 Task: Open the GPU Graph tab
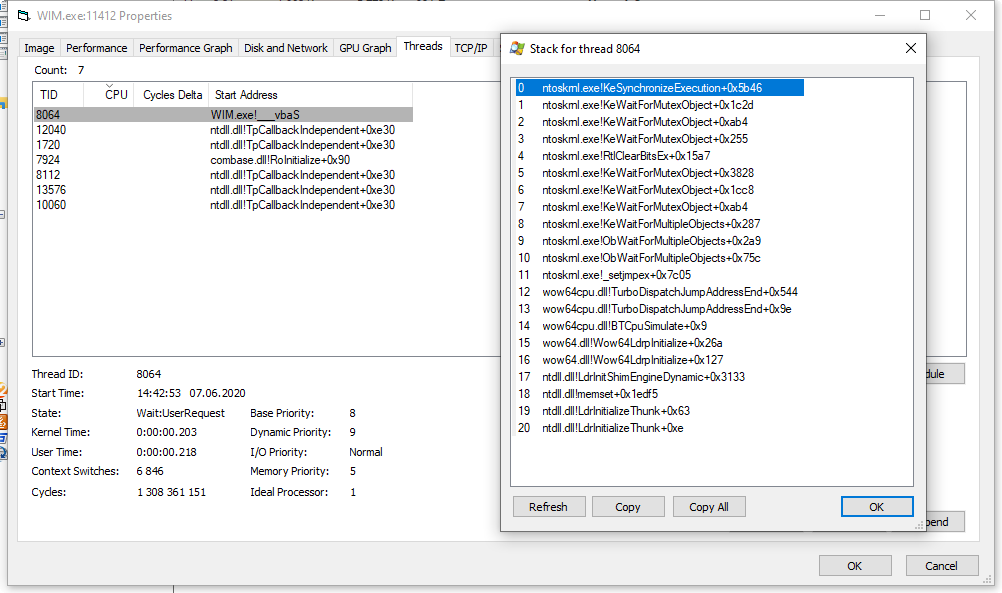365,48
